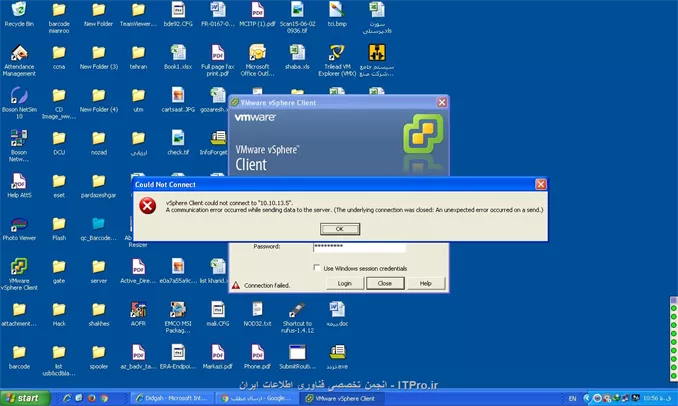
Task: Click the EN language indicator in taskbar
Action: [572, 398]
